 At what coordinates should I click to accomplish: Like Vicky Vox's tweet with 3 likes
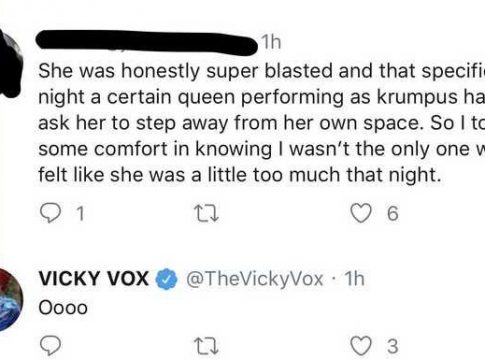coord(361,346)
